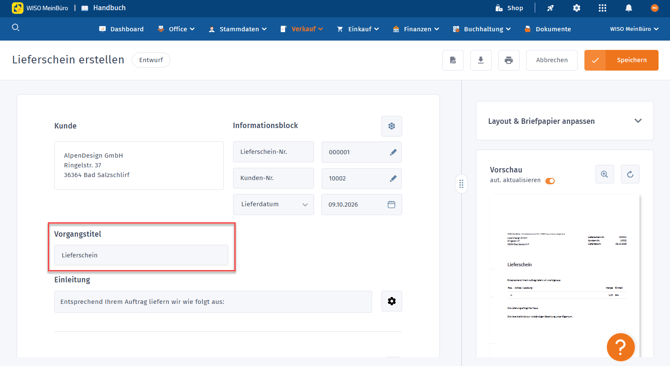Click the Speichern button
Image resolution: width=670 pixels, height=366 pixels.
click(x=621, y=60)
